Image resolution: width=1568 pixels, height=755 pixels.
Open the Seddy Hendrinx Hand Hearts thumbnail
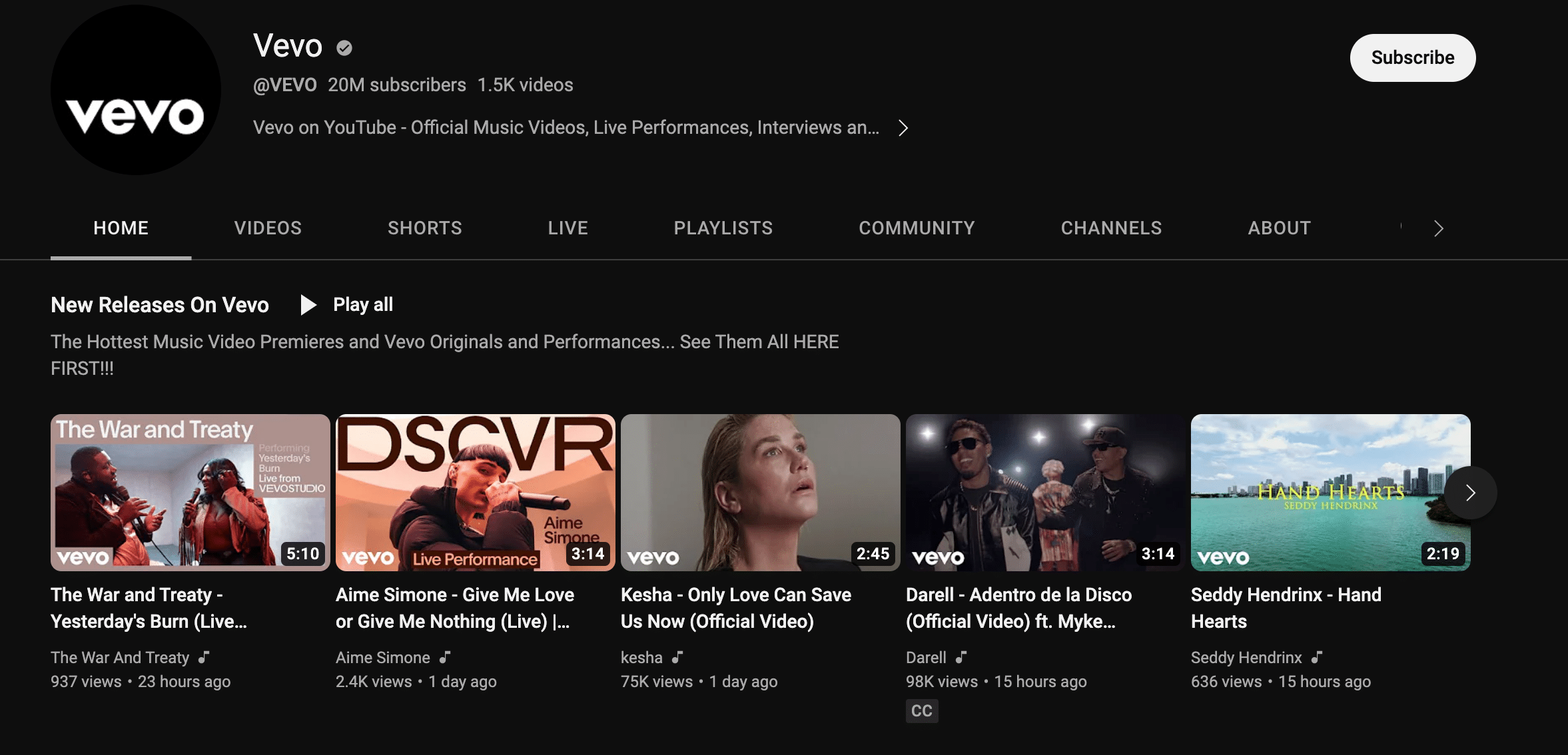1331,493
